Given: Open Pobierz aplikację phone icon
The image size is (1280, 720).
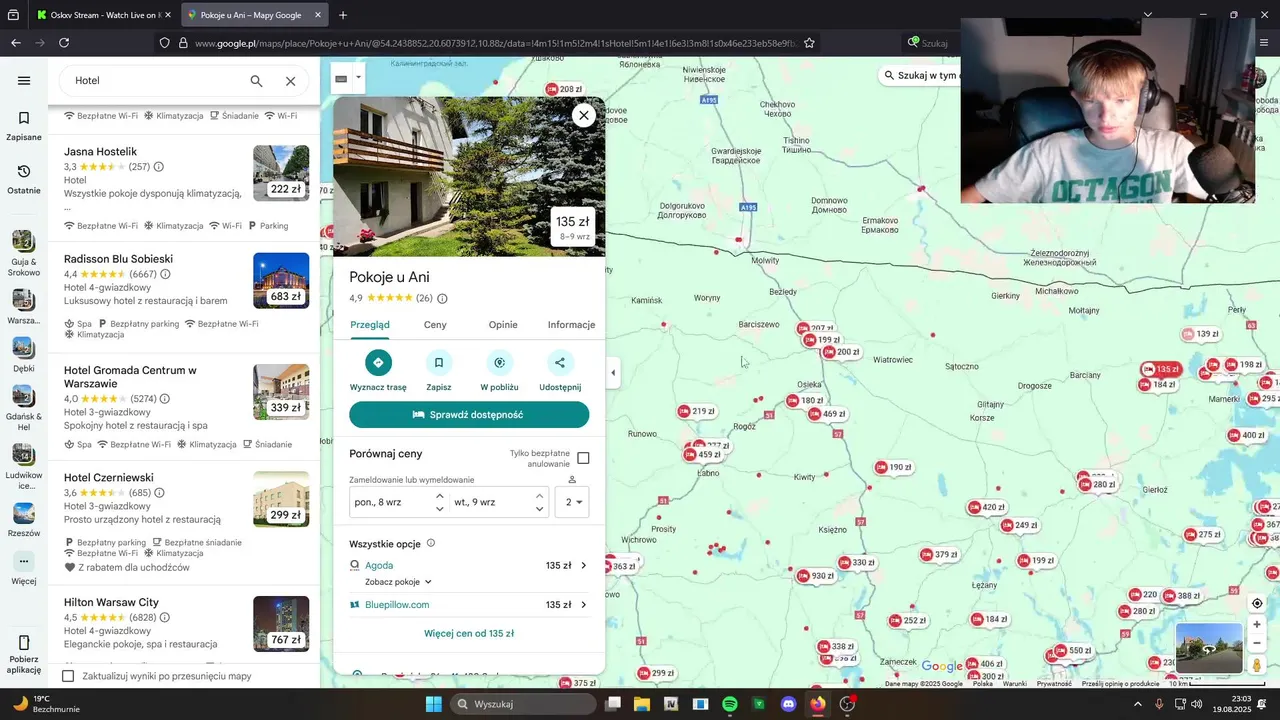Looking at the screenshot, I should pos(24,643).
